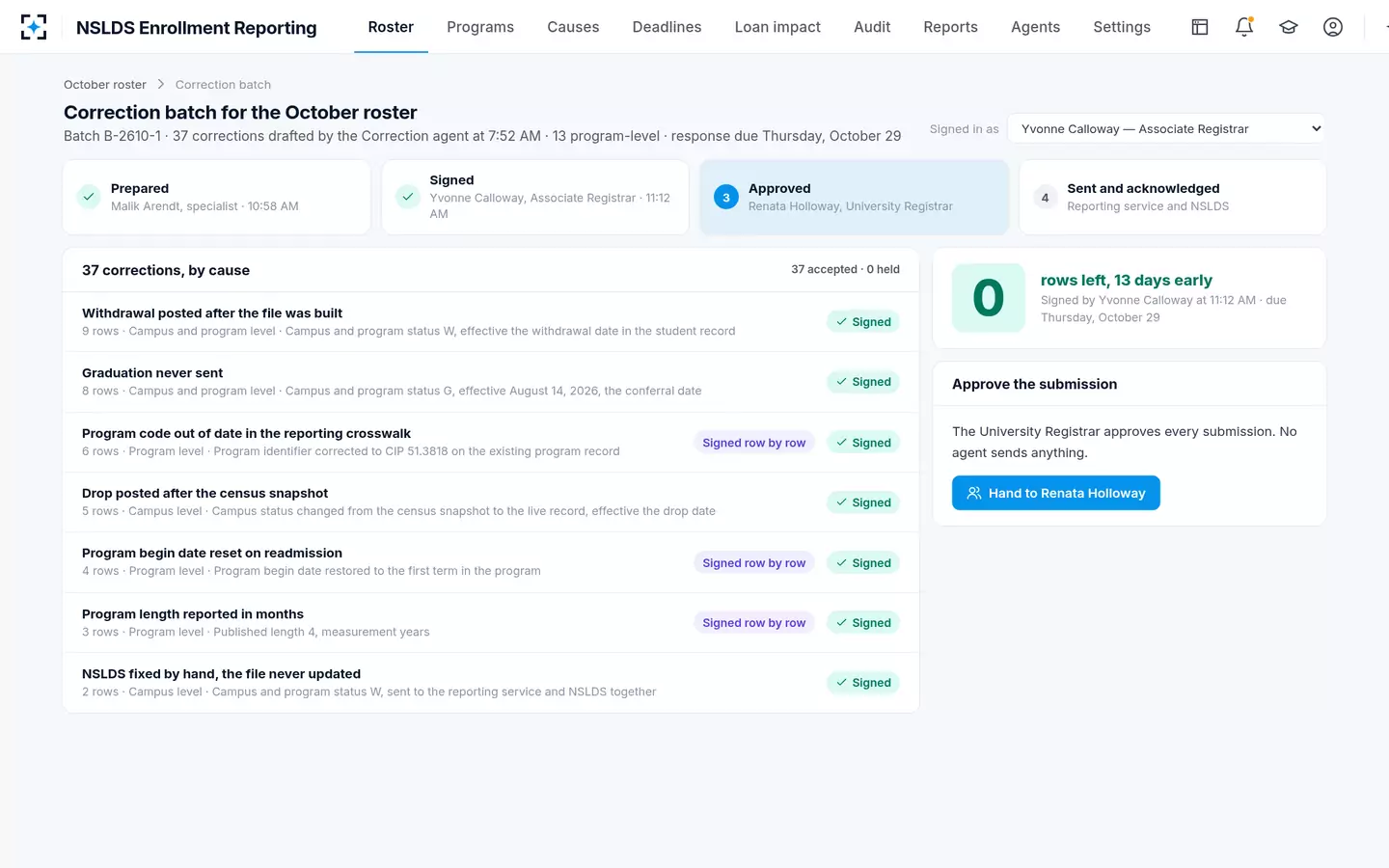Open the Agents tab

coord(1035,27)
